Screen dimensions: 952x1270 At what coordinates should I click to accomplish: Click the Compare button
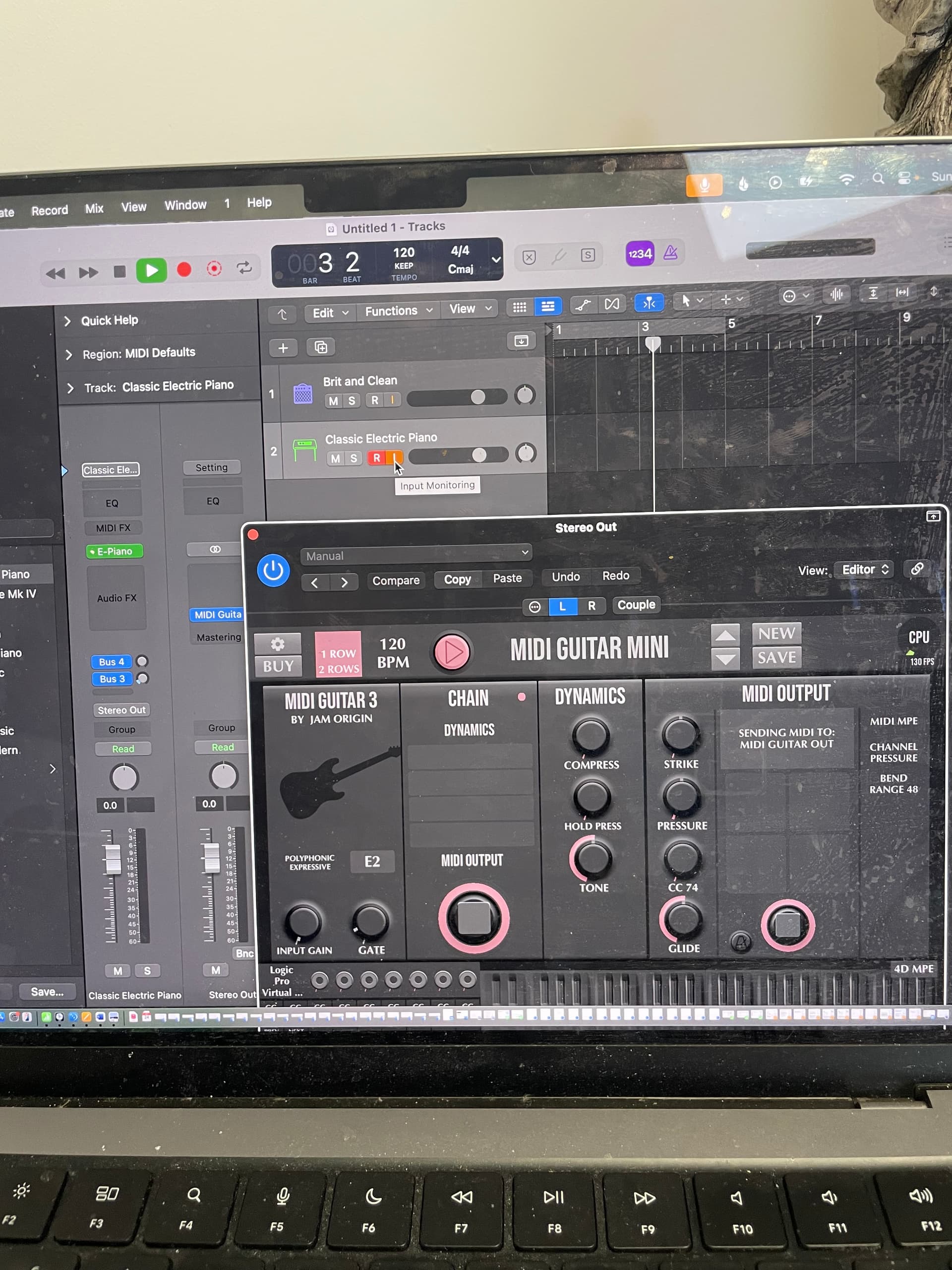(395, 580)
